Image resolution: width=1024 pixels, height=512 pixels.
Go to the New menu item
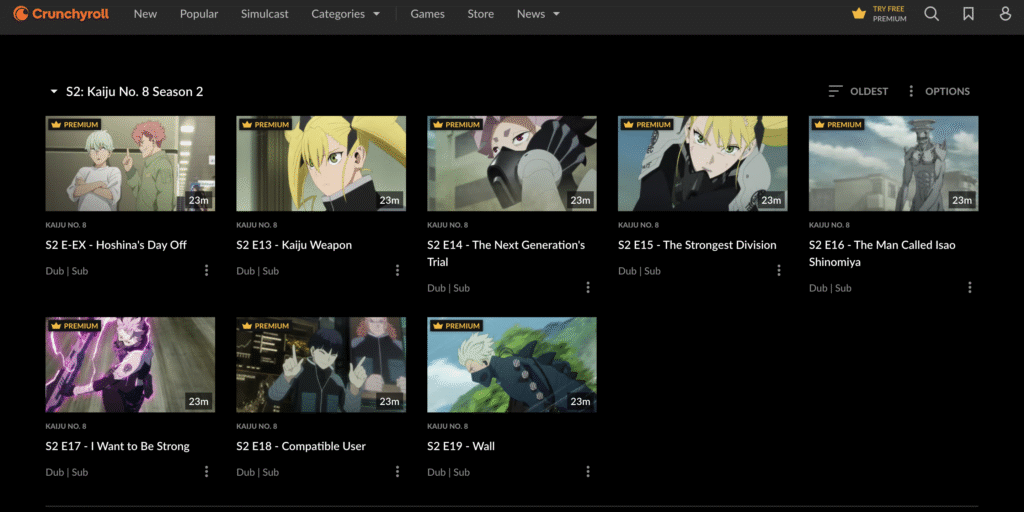[145, 14]
